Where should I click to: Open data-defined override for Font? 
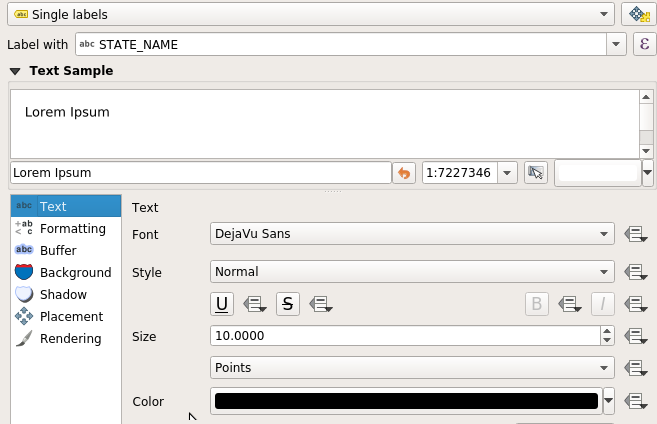coord(635,234)
